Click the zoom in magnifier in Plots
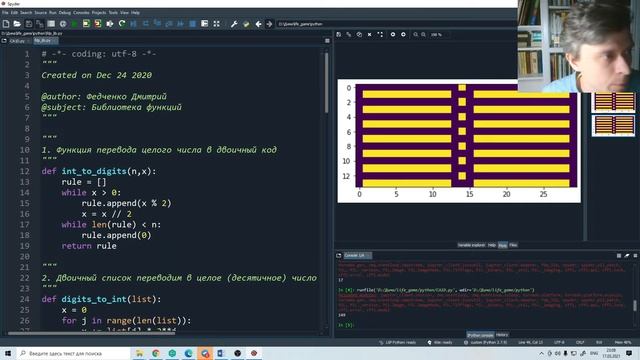 pos(424,35)
